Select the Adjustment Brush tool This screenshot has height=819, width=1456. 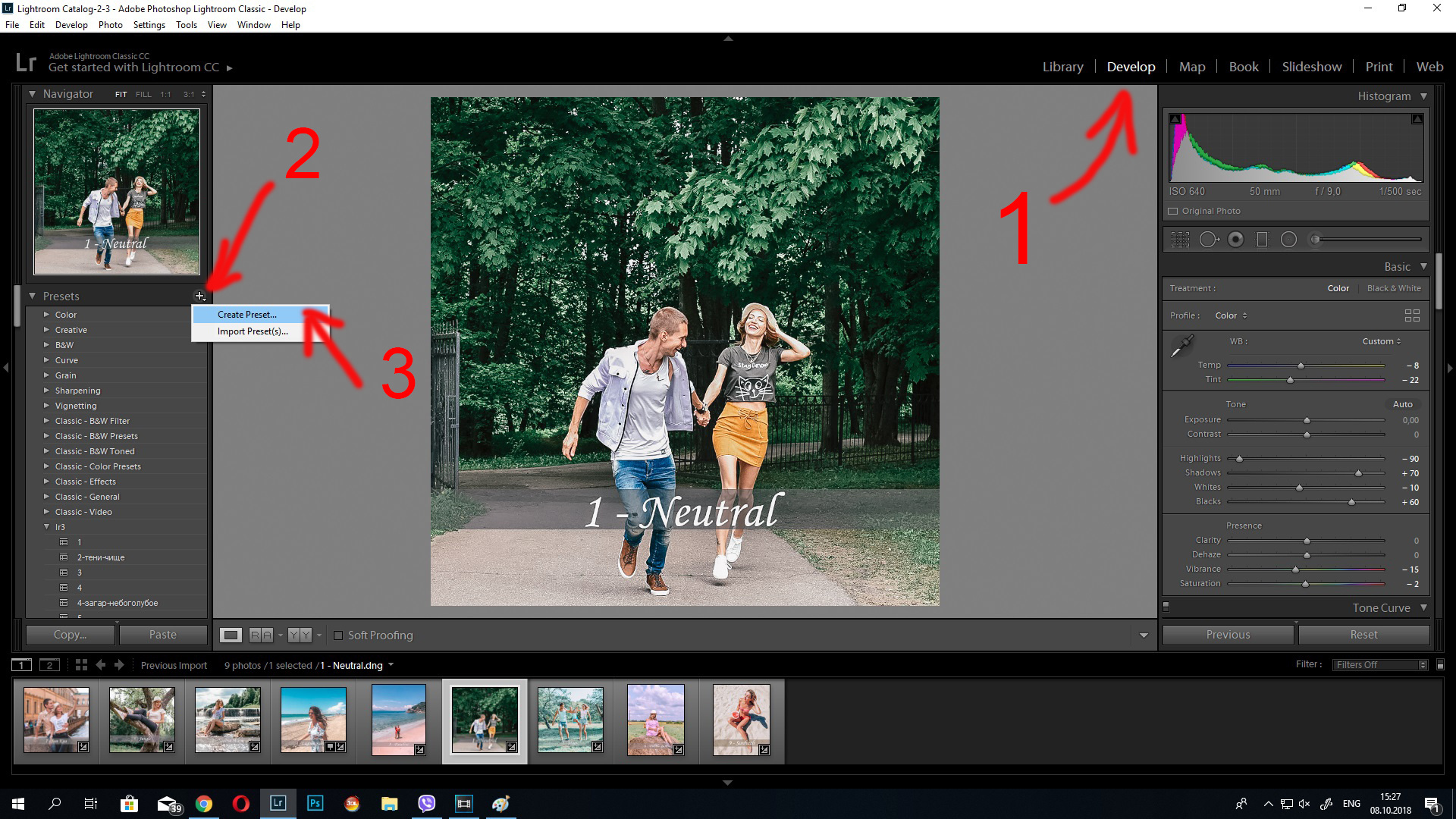1315,239
